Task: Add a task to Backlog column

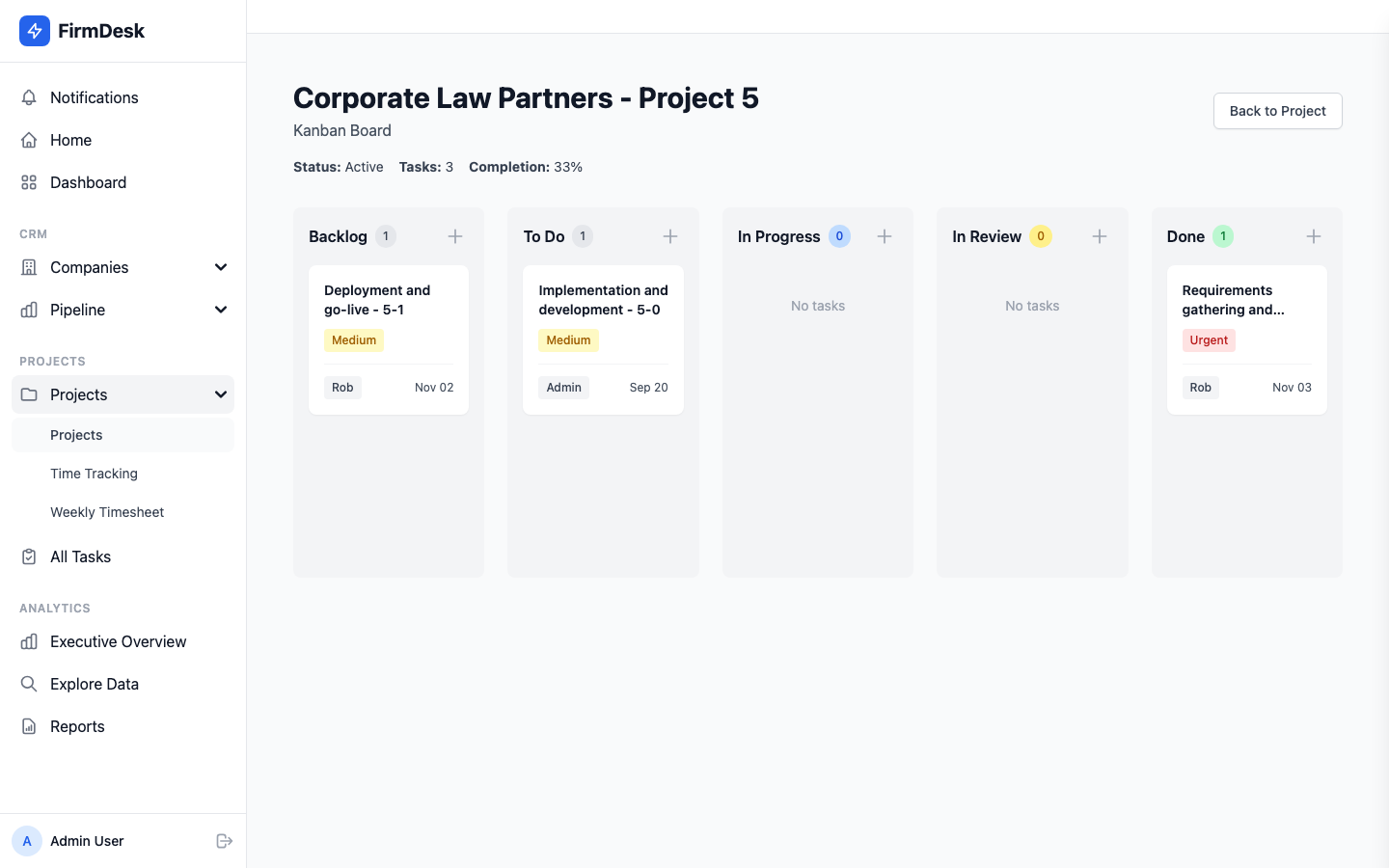Action: coord(455,236)
